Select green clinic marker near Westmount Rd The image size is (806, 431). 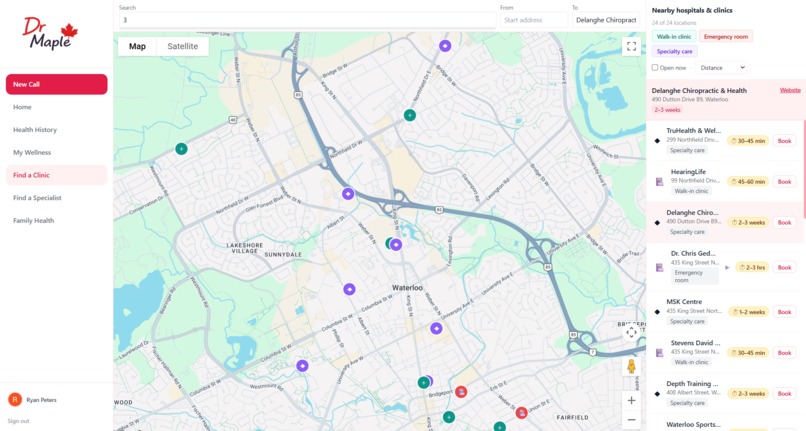[x=181, y=149]
